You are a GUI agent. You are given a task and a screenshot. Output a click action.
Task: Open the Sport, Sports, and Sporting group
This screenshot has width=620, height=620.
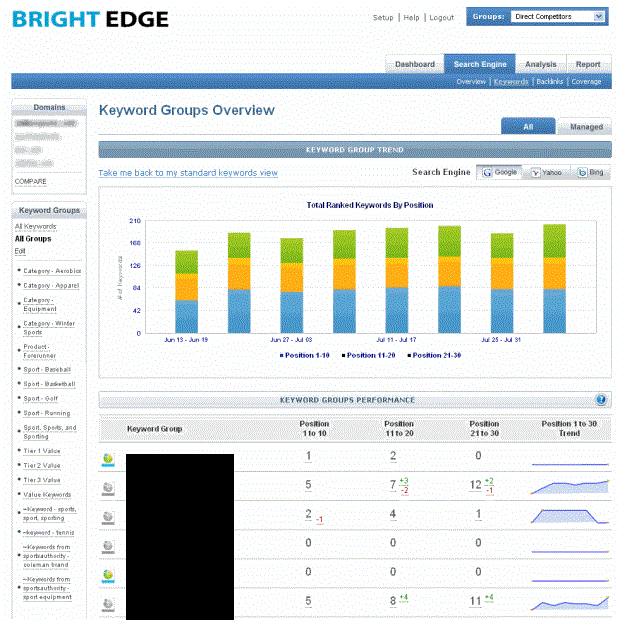pyautogui.click(x=49, y=432)
